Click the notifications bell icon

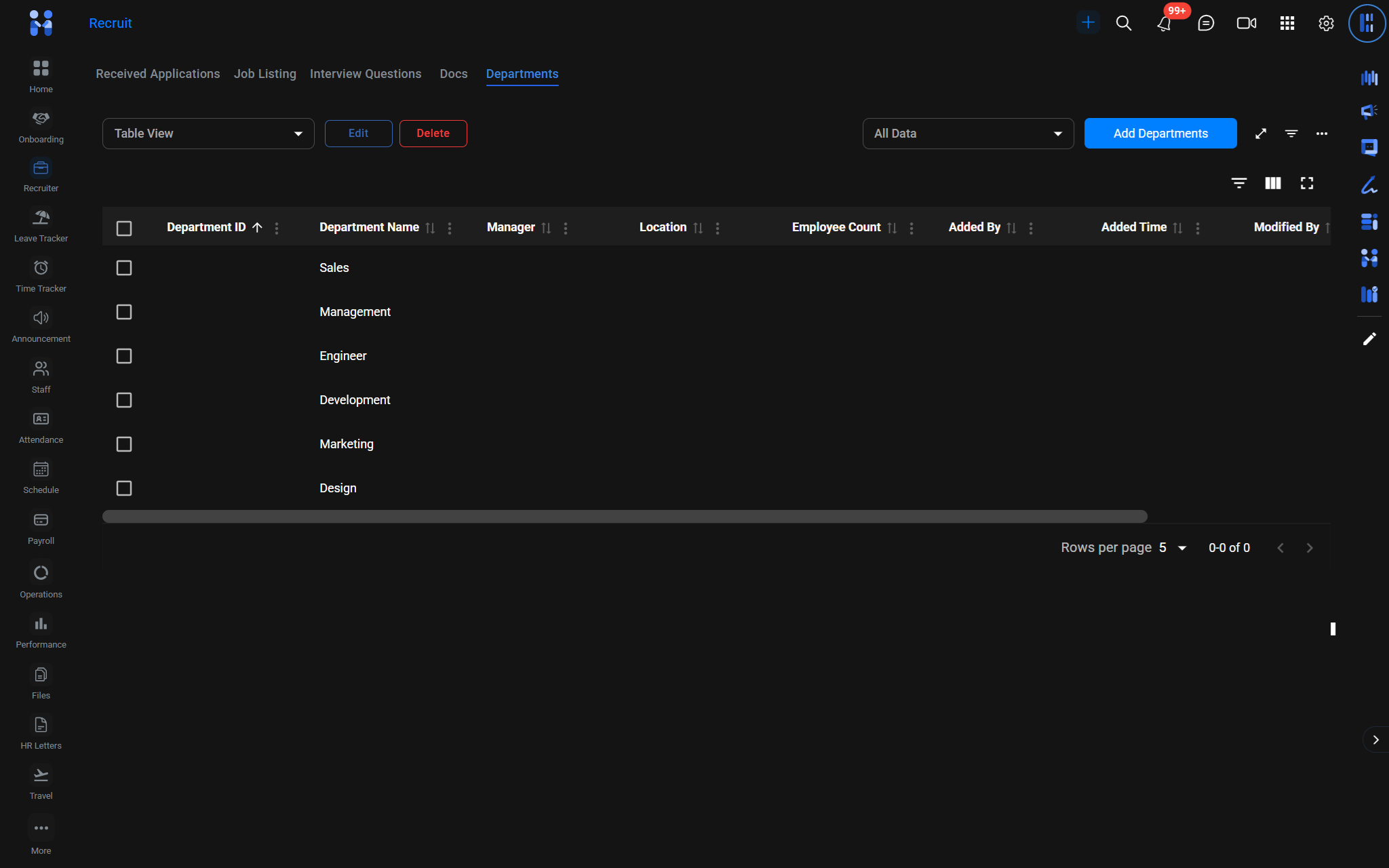(x=1164, y=24)
